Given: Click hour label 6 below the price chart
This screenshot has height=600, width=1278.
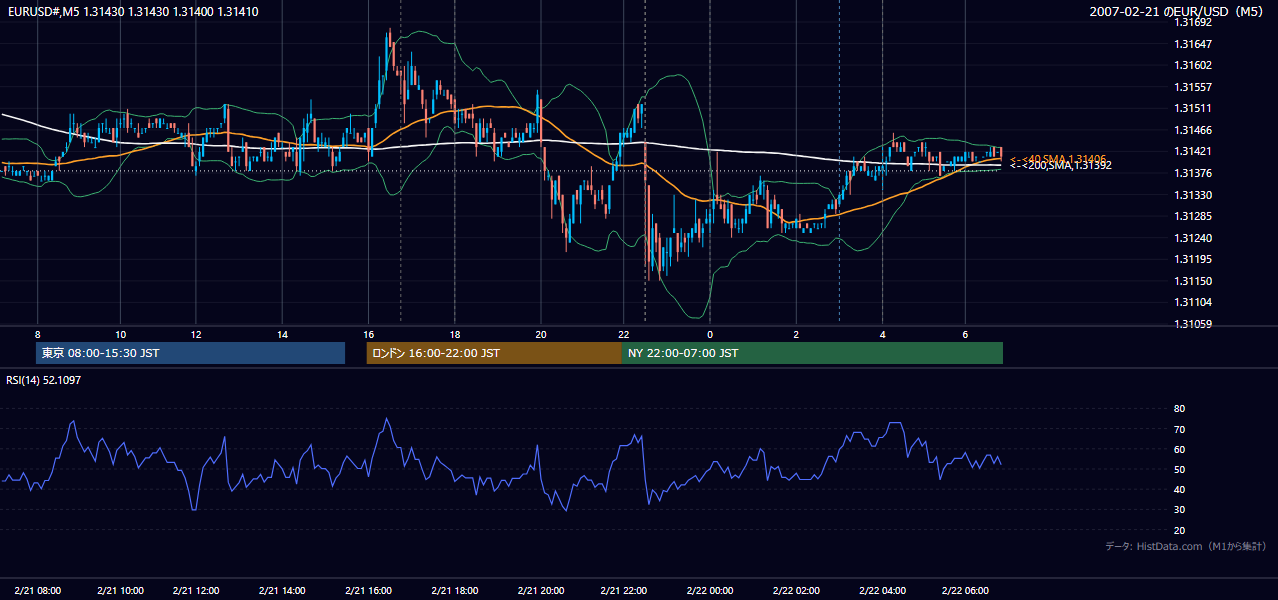Looking at the screenshot, I should coord(964,334).
